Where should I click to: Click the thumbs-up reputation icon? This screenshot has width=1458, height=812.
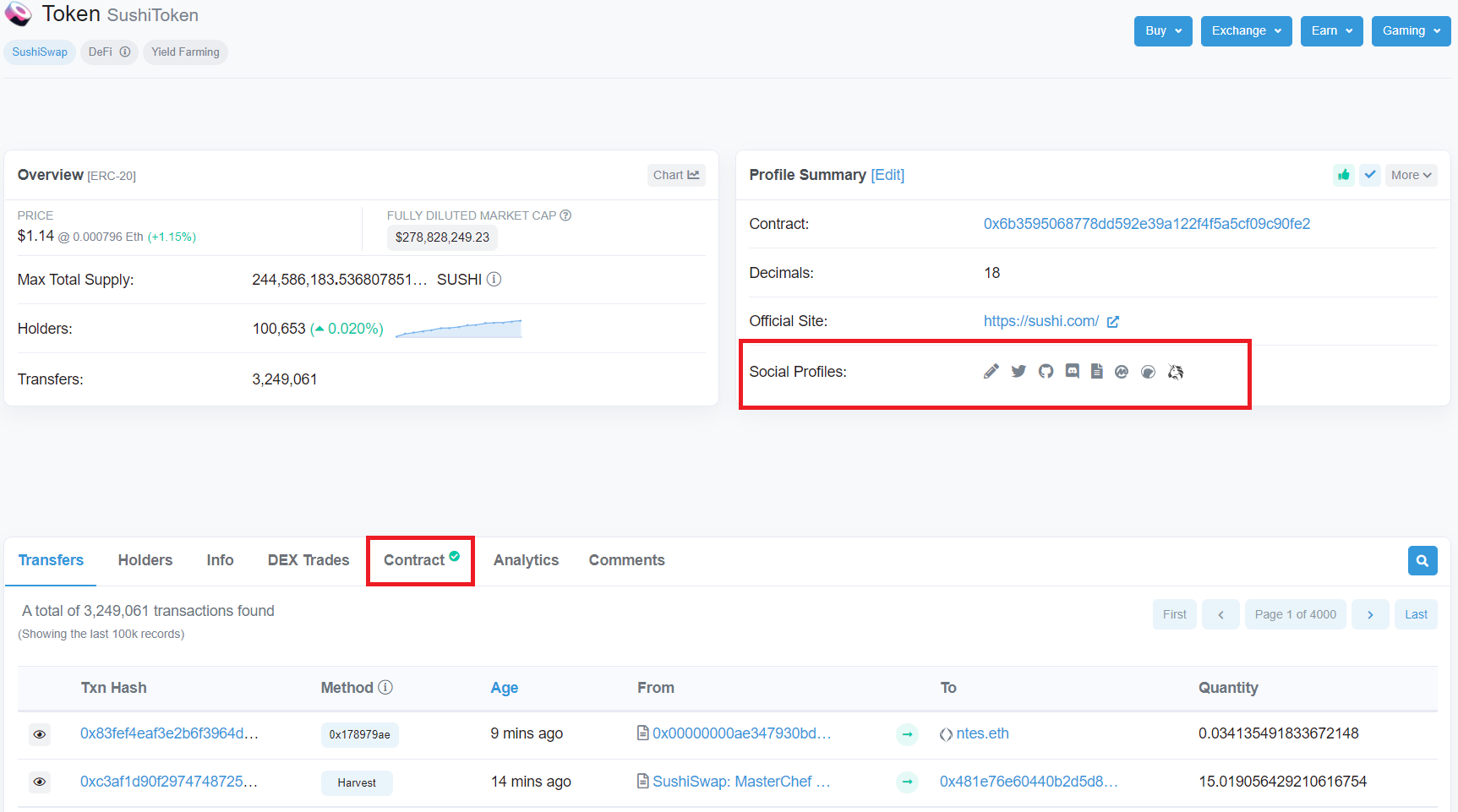(x=1343, y=175)
